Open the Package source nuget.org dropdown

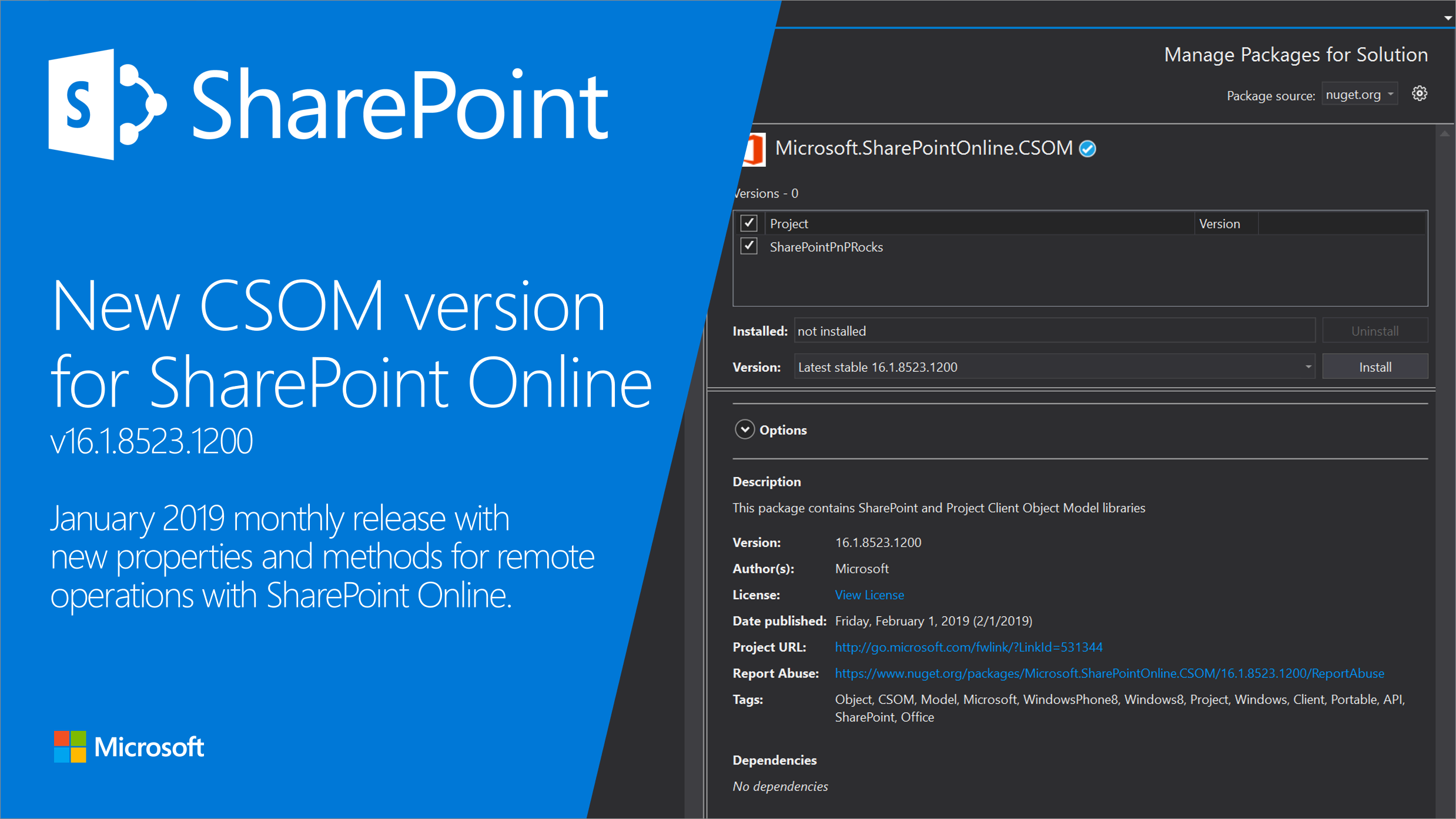1359,95
